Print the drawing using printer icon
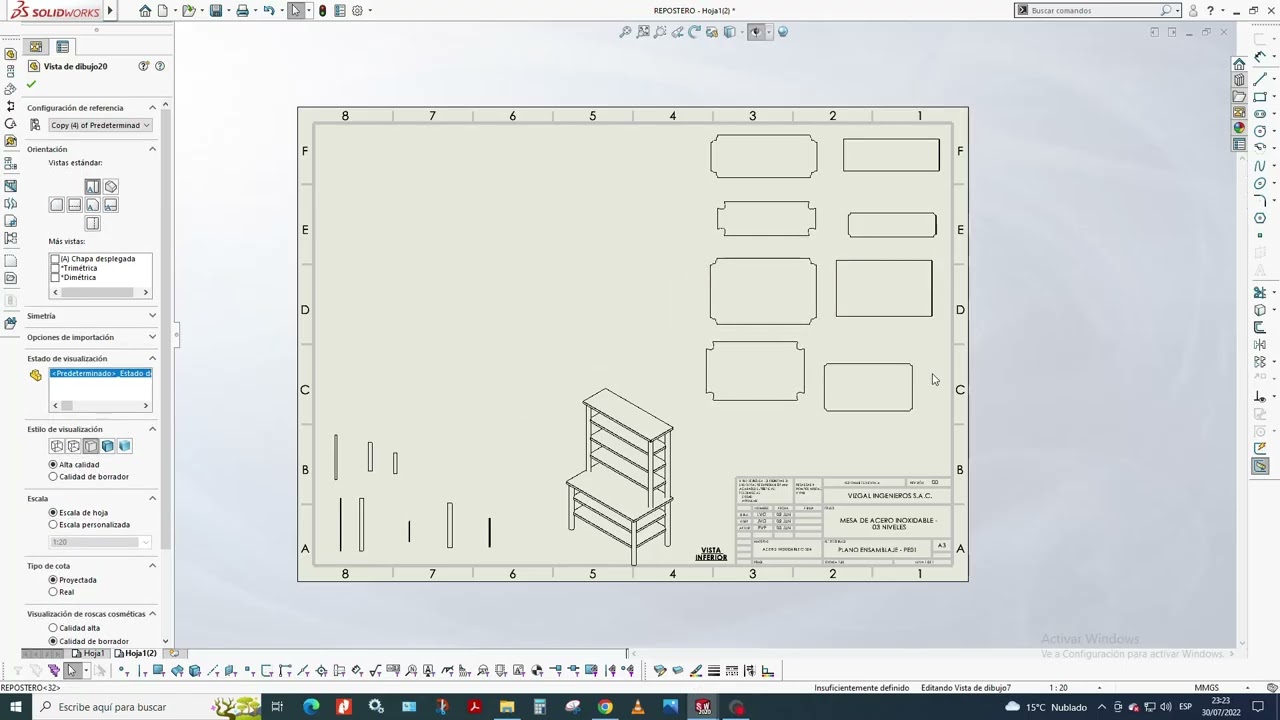Viewport: 1280px width, 720px height. (x=242, y=11)
